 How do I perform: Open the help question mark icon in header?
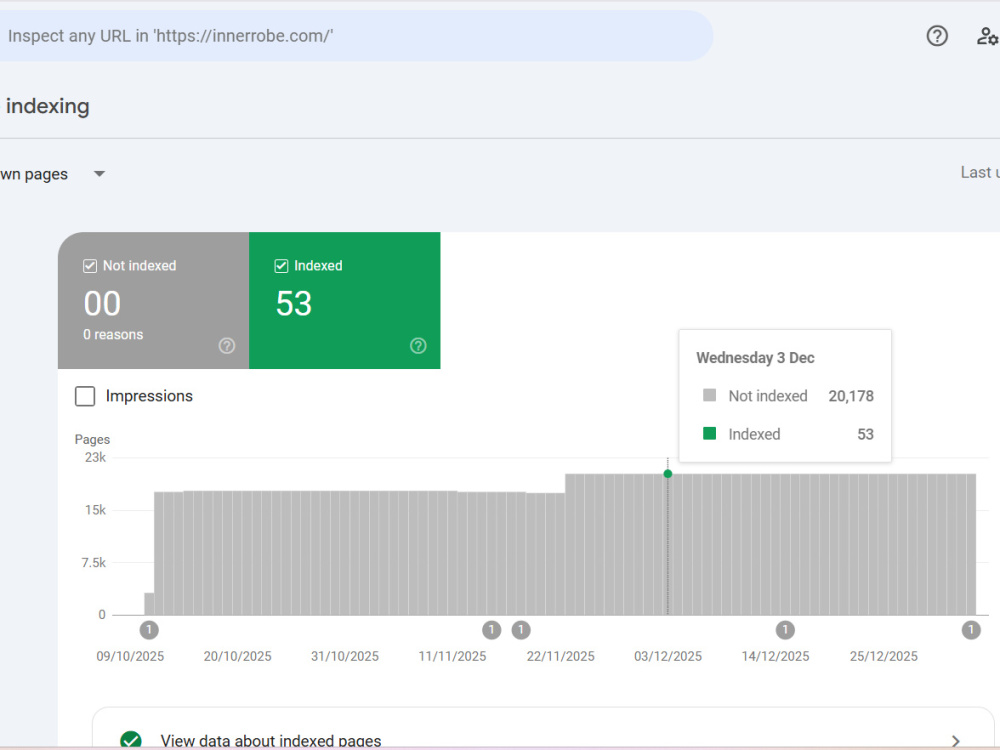[937, 36]
